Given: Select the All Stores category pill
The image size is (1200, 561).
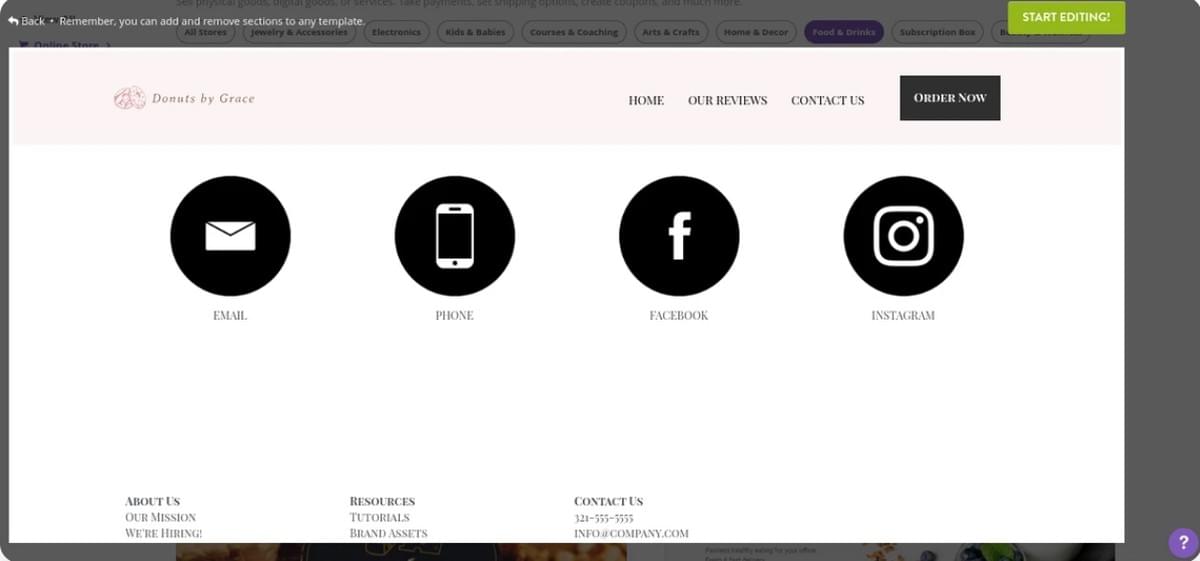Looking at the screenshot, I should click(206, 32).
